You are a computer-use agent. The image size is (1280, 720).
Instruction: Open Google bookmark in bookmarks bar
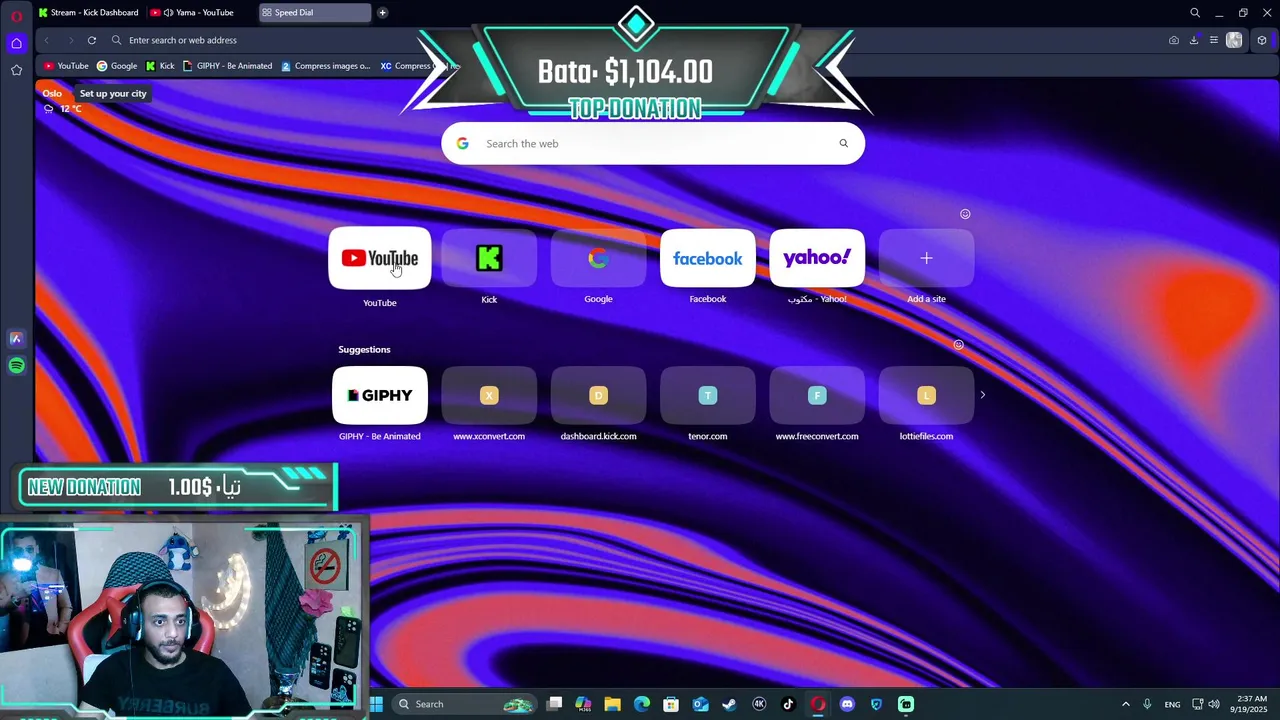(117, 66)
